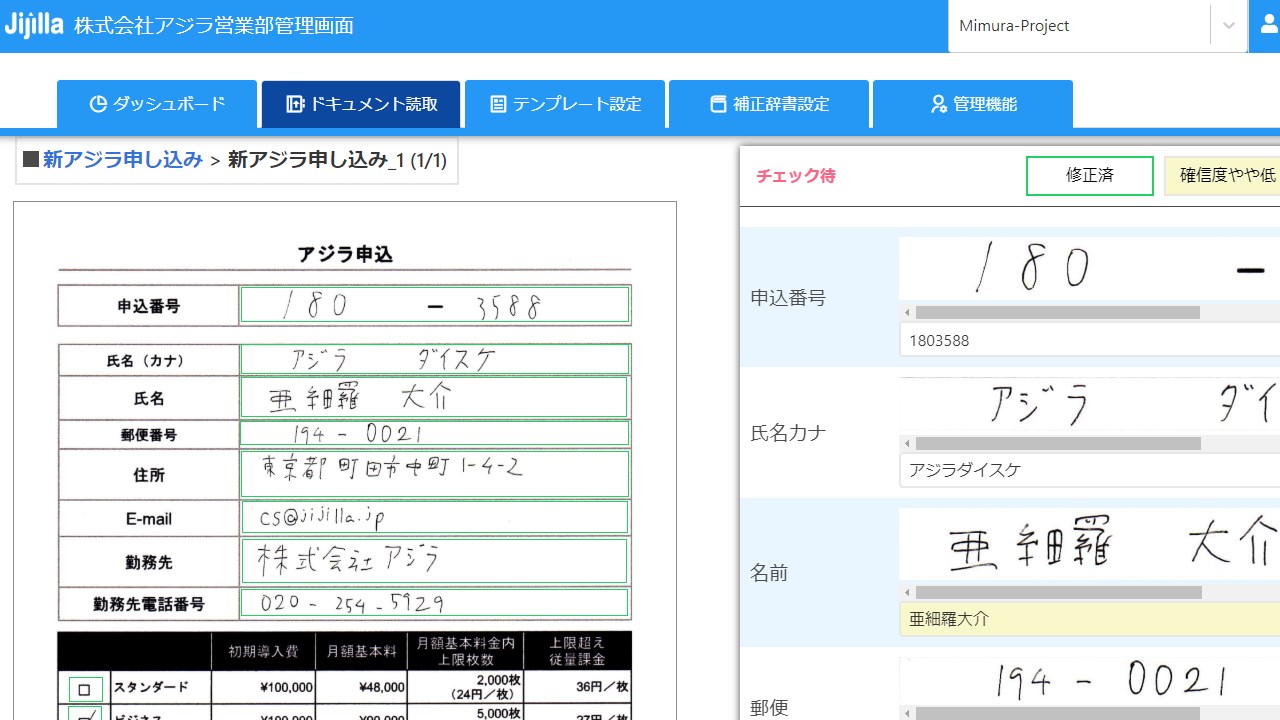Select the 勤務先電話番号 box in document

[435, 603]
